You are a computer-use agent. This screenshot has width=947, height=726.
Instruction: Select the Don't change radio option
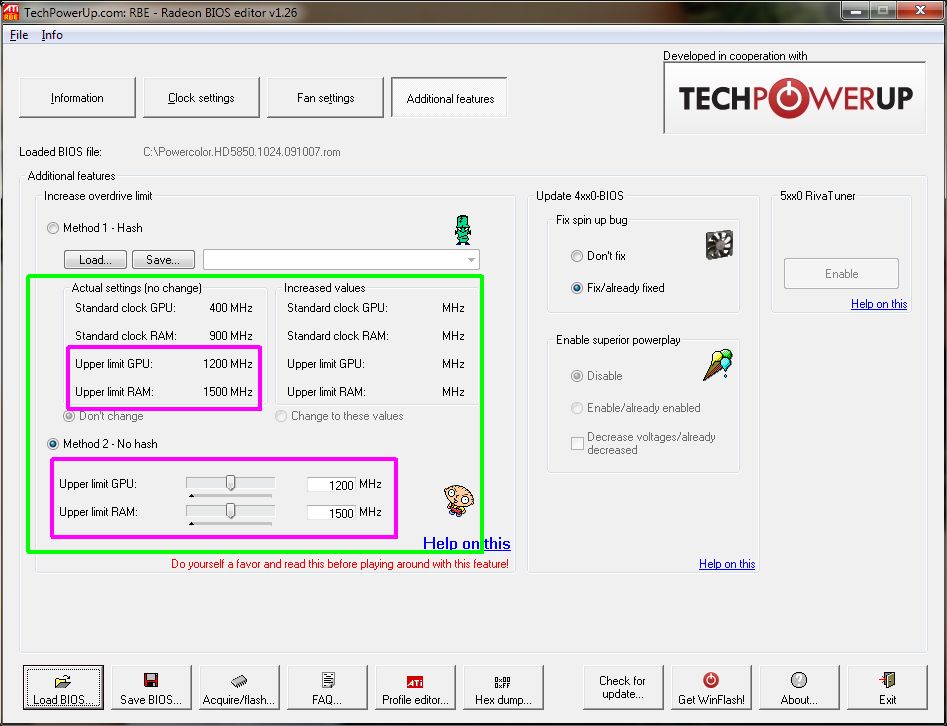pos(69,416)
